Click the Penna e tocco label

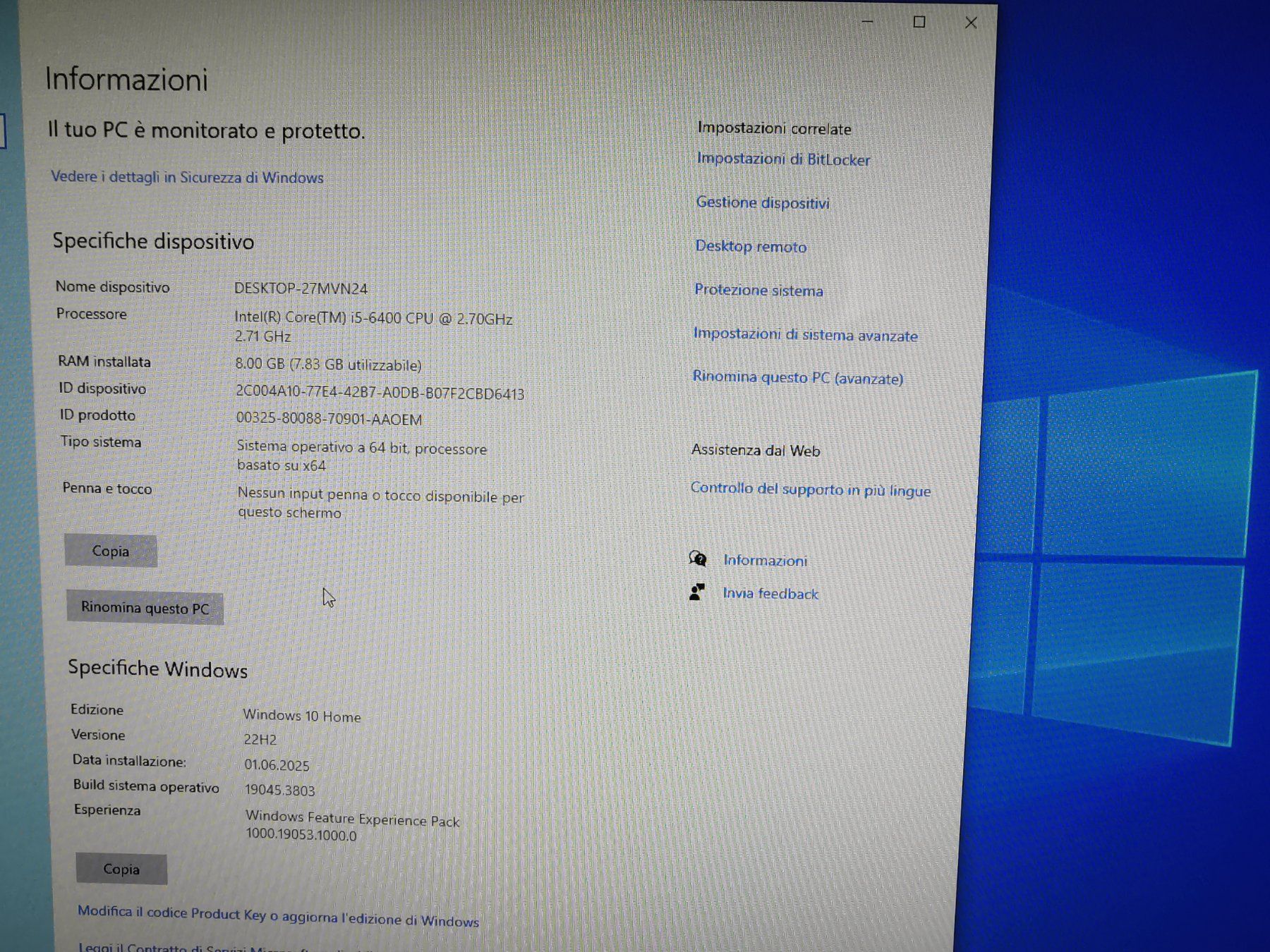[x=107, y=488]
